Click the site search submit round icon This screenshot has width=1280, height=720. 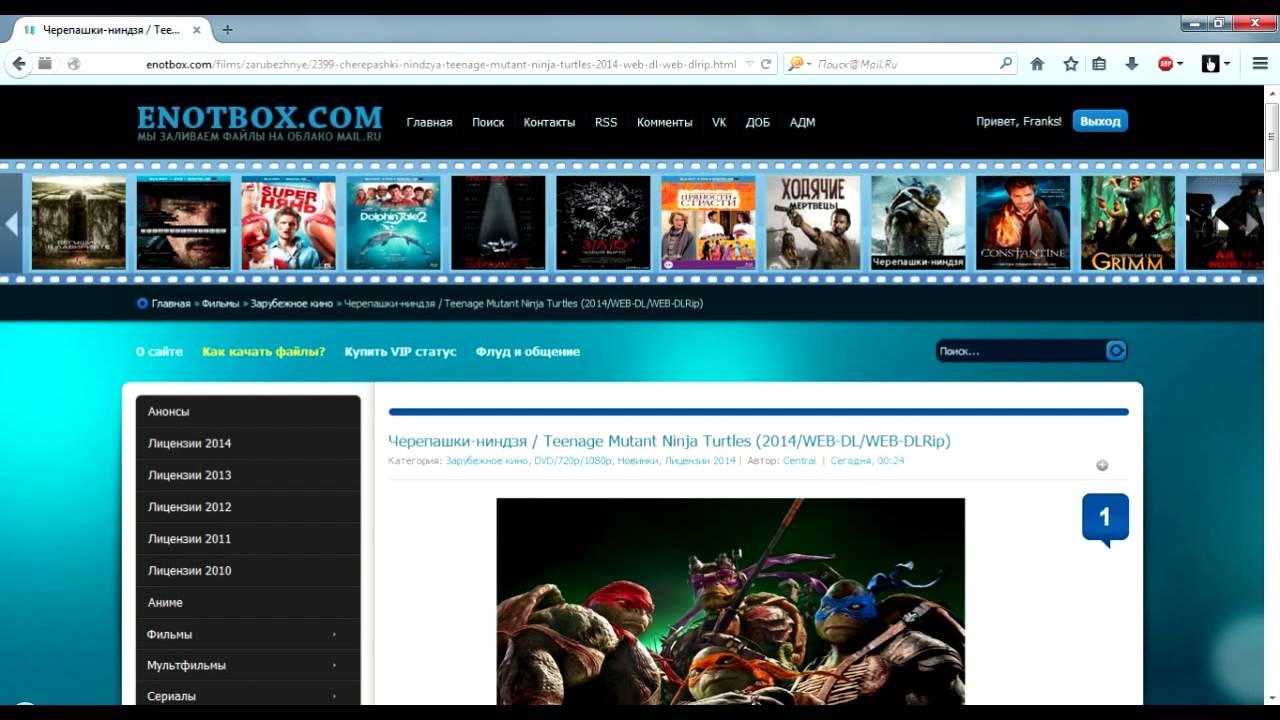pyautogui.click(x=1116, y=351)
